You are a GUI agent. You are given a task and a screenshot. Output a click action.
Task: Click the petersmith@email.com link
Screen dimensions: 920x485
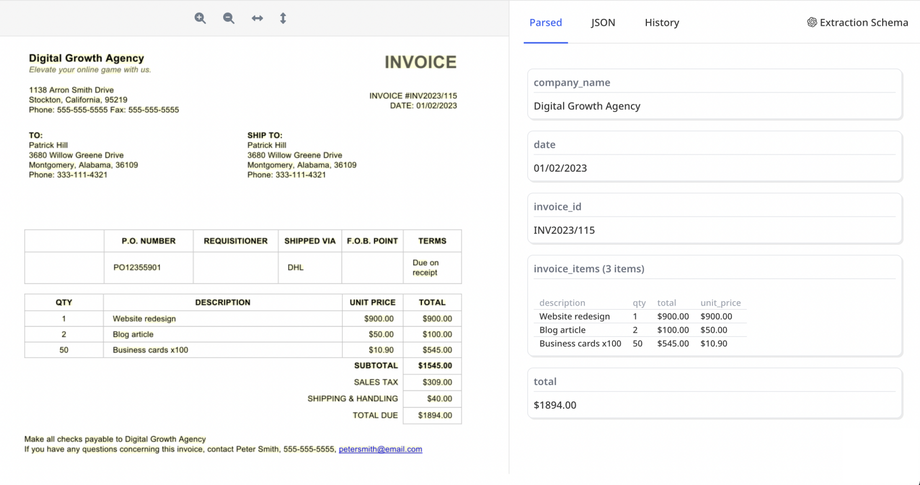[x=380, y=449]
